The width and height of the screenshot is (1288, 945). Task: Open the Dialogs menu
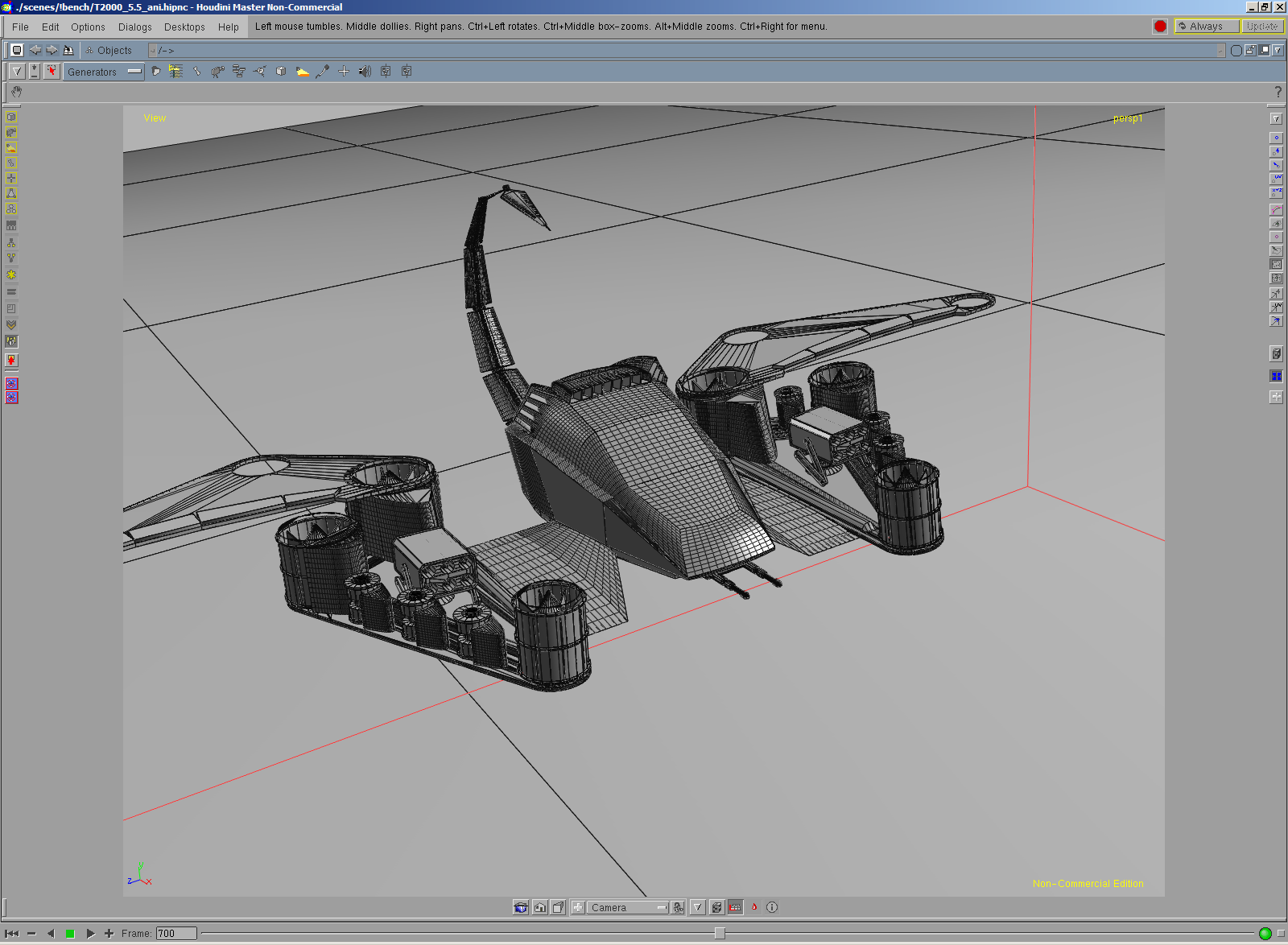point(134,27)
